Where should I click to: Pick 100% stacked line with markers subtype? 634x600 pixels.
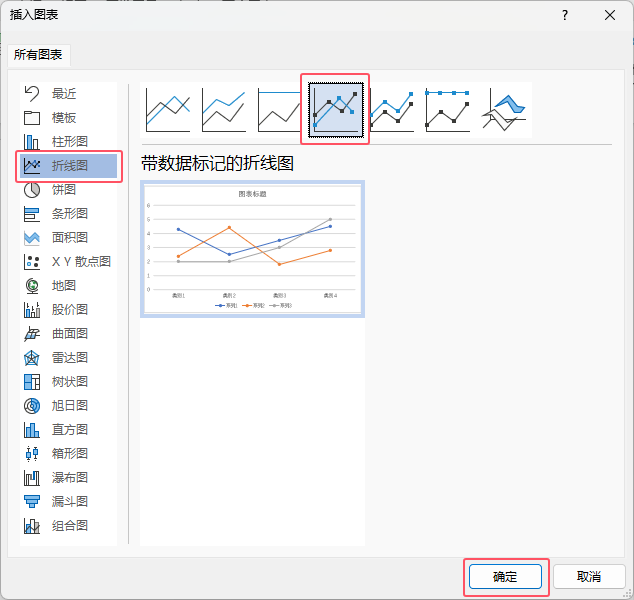click(x=448, y=110)
